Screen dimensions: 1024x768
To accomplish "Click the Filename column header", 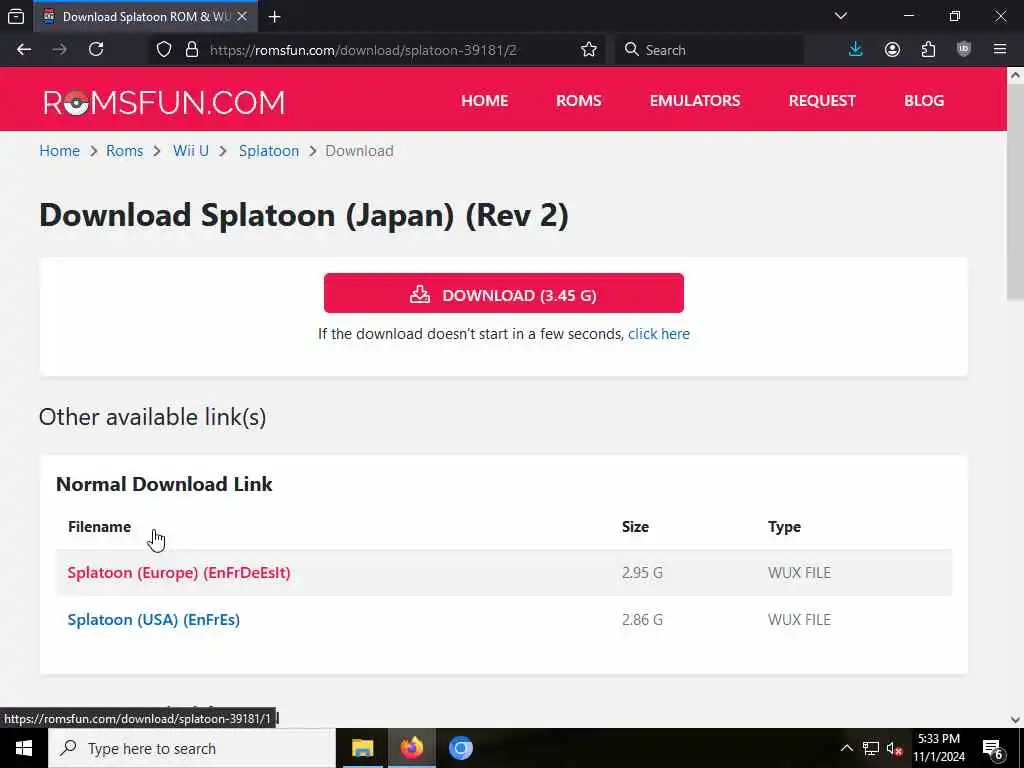I will [99, 526].
